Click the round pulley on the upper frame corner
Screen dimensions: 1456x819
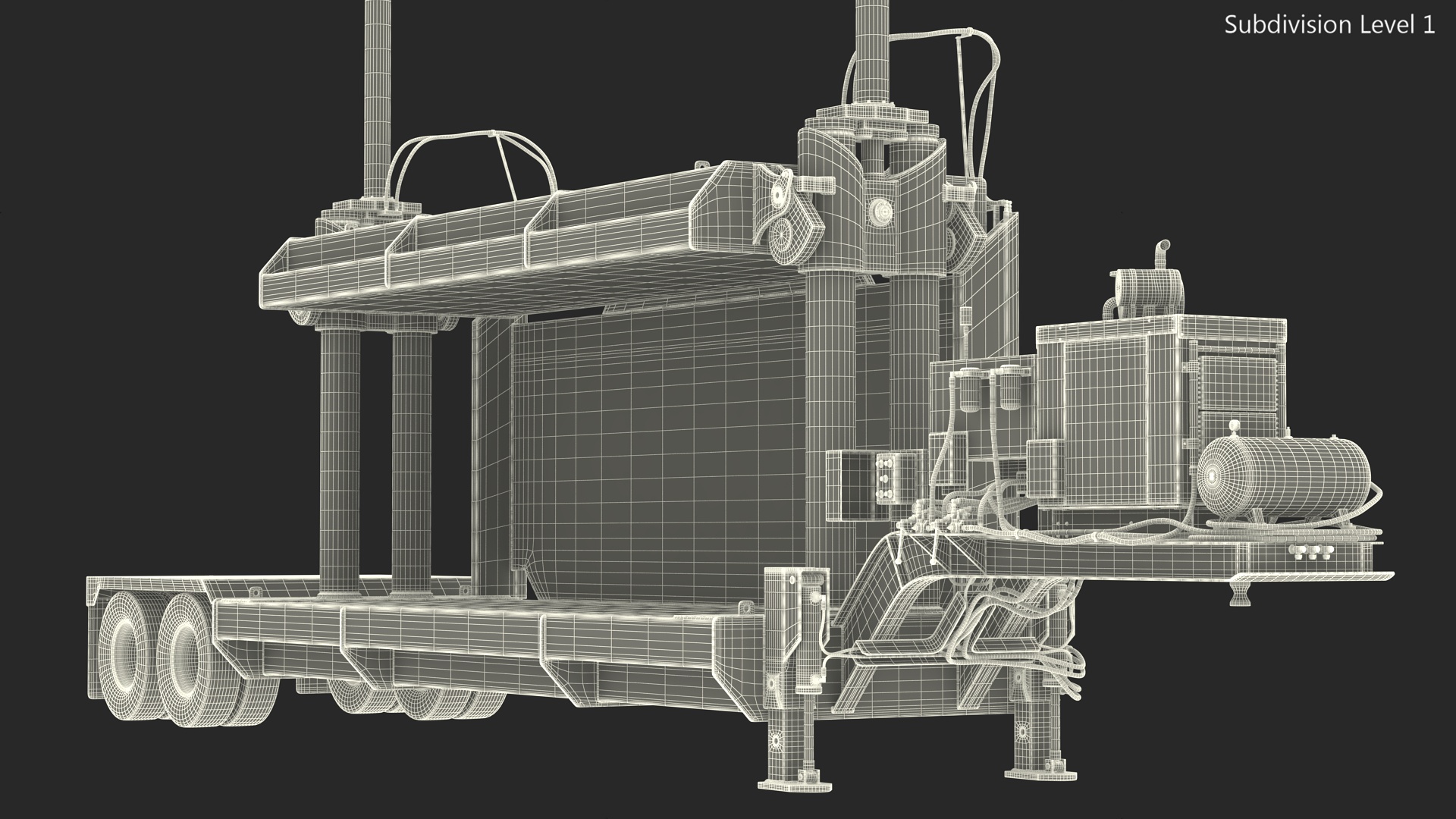(781, 235)
